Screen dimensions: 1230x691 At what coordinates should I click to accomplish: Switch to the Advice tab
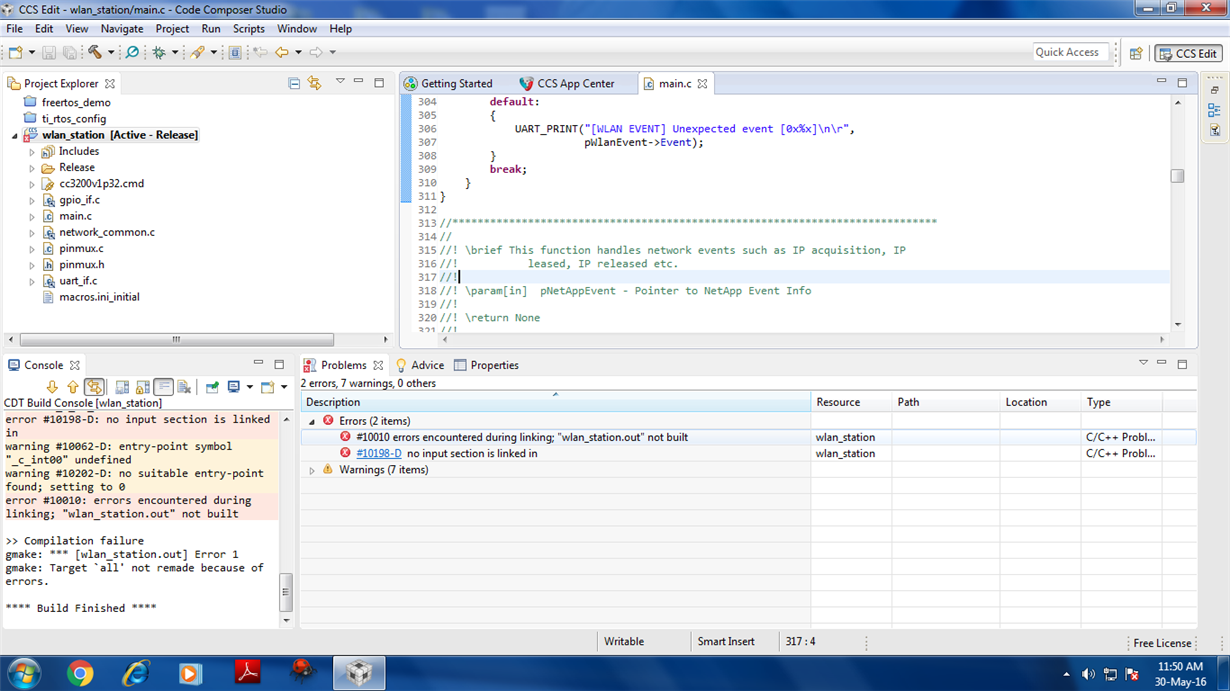(420, 365)
